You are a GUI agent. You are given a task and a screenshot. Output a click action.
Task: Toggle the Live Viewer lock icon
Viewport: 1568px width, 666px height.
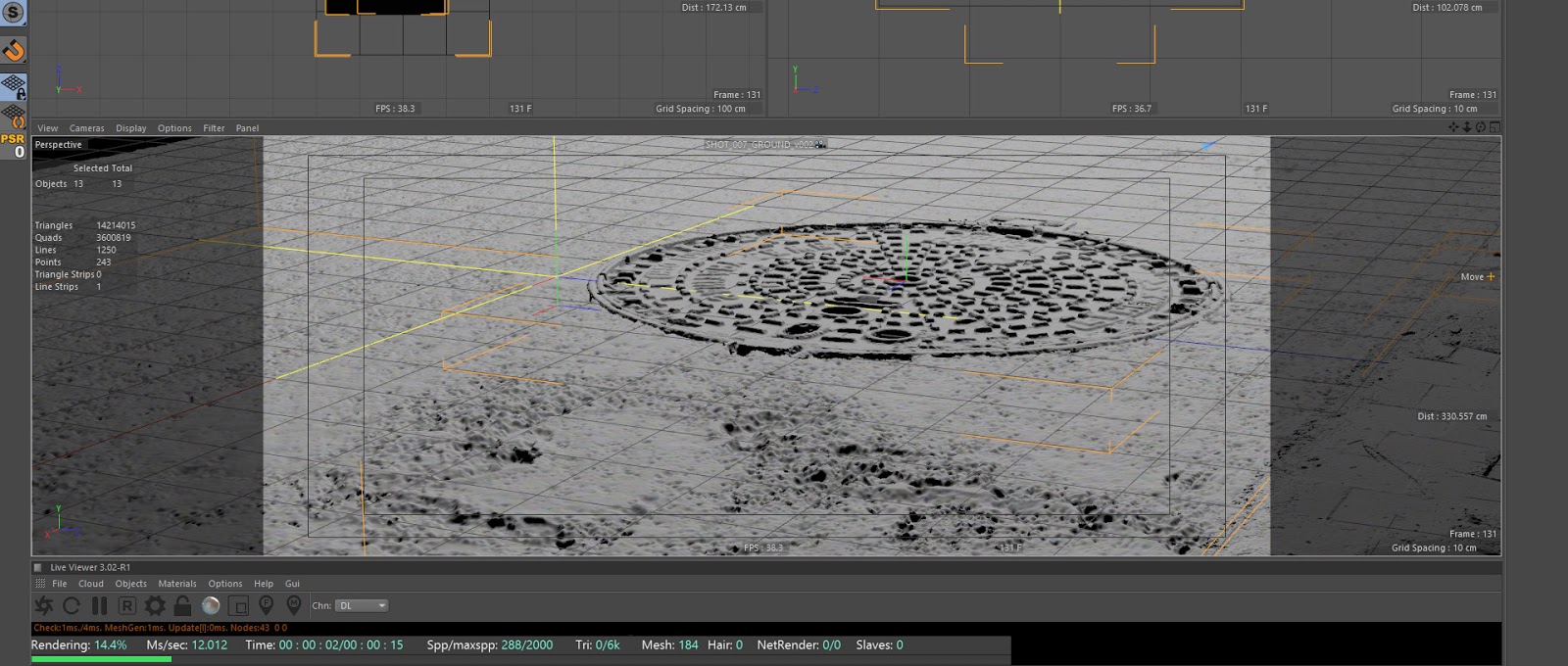[182, 606]
